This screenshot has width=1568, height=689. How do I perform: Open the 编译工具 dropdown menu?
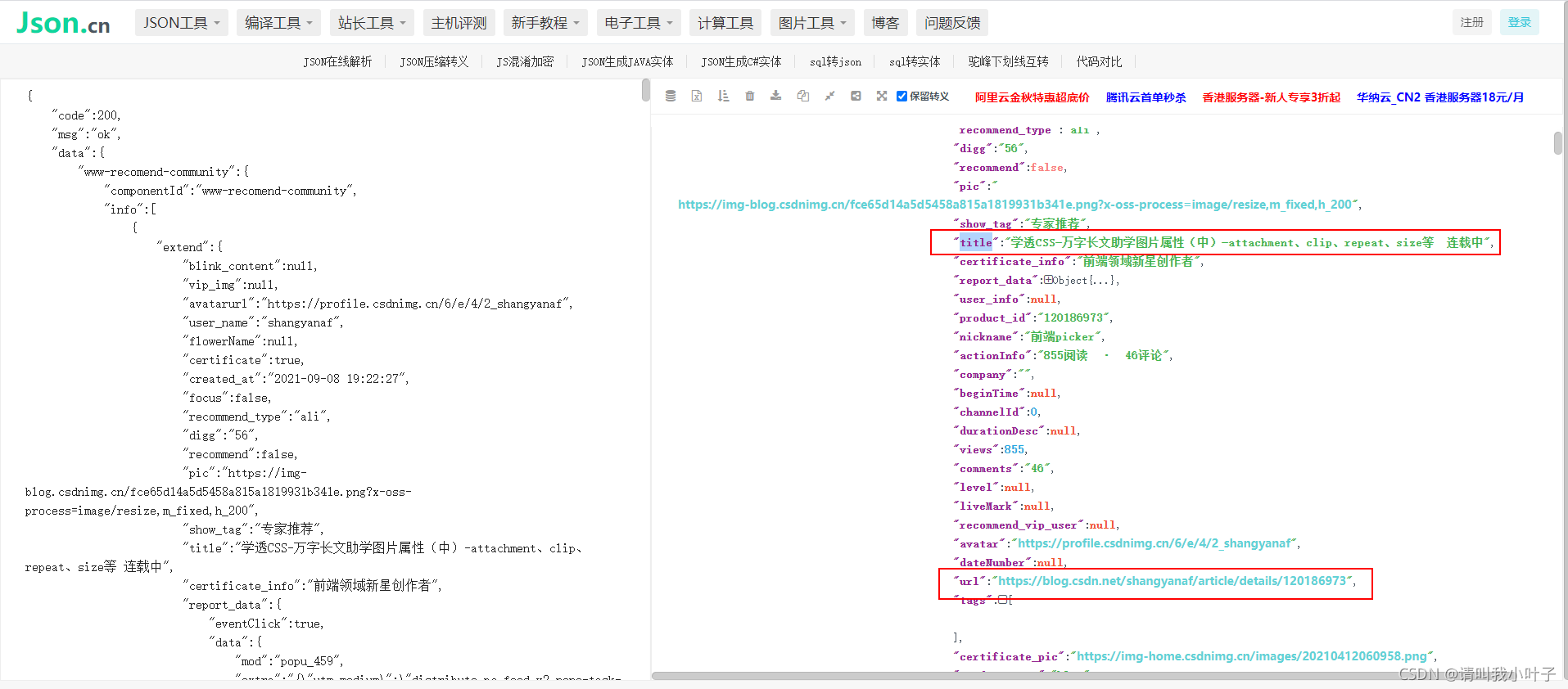pyautogui.click(x=278, y=23)
